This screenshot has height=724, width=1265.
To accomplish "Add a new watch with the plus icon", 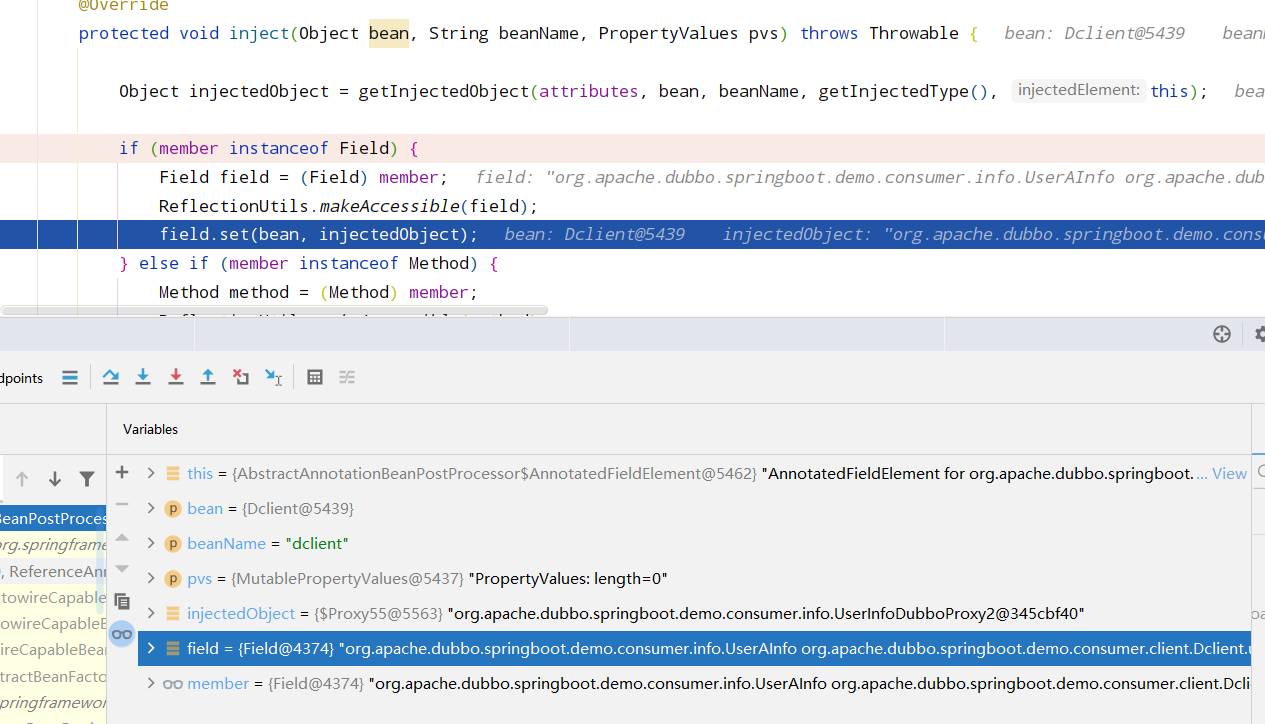I will (x=122, y=472).
